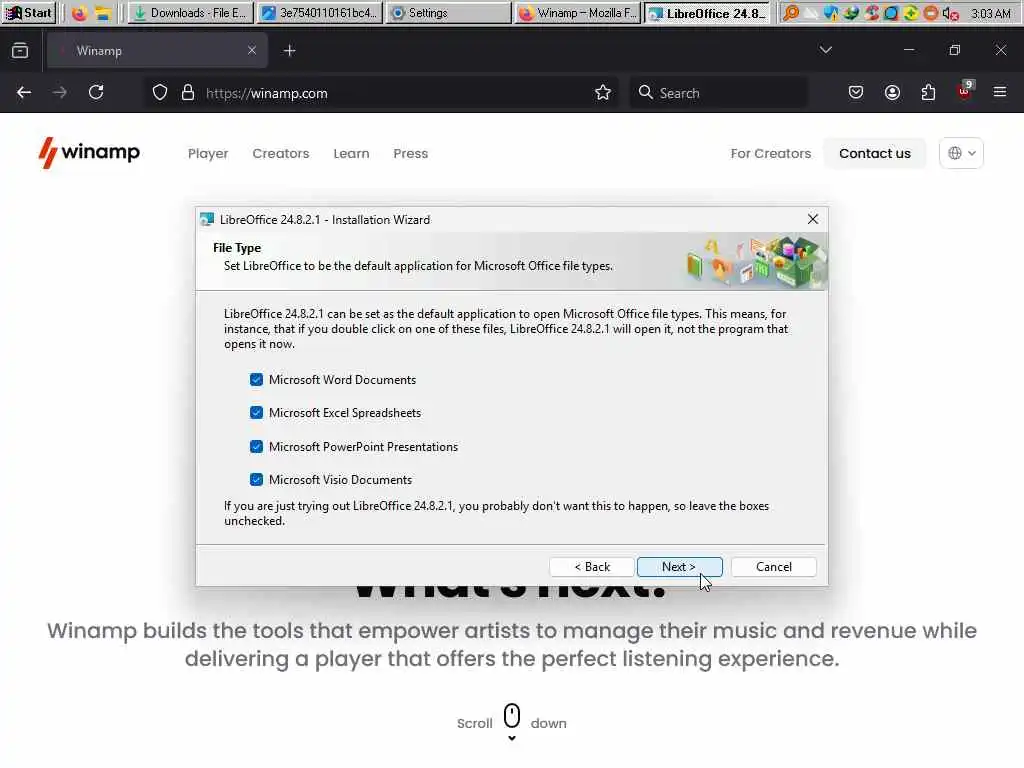Open File Explorer quick launch icon
The image size is (1024, 768).
pyautogui.click(x=103, y=13)
